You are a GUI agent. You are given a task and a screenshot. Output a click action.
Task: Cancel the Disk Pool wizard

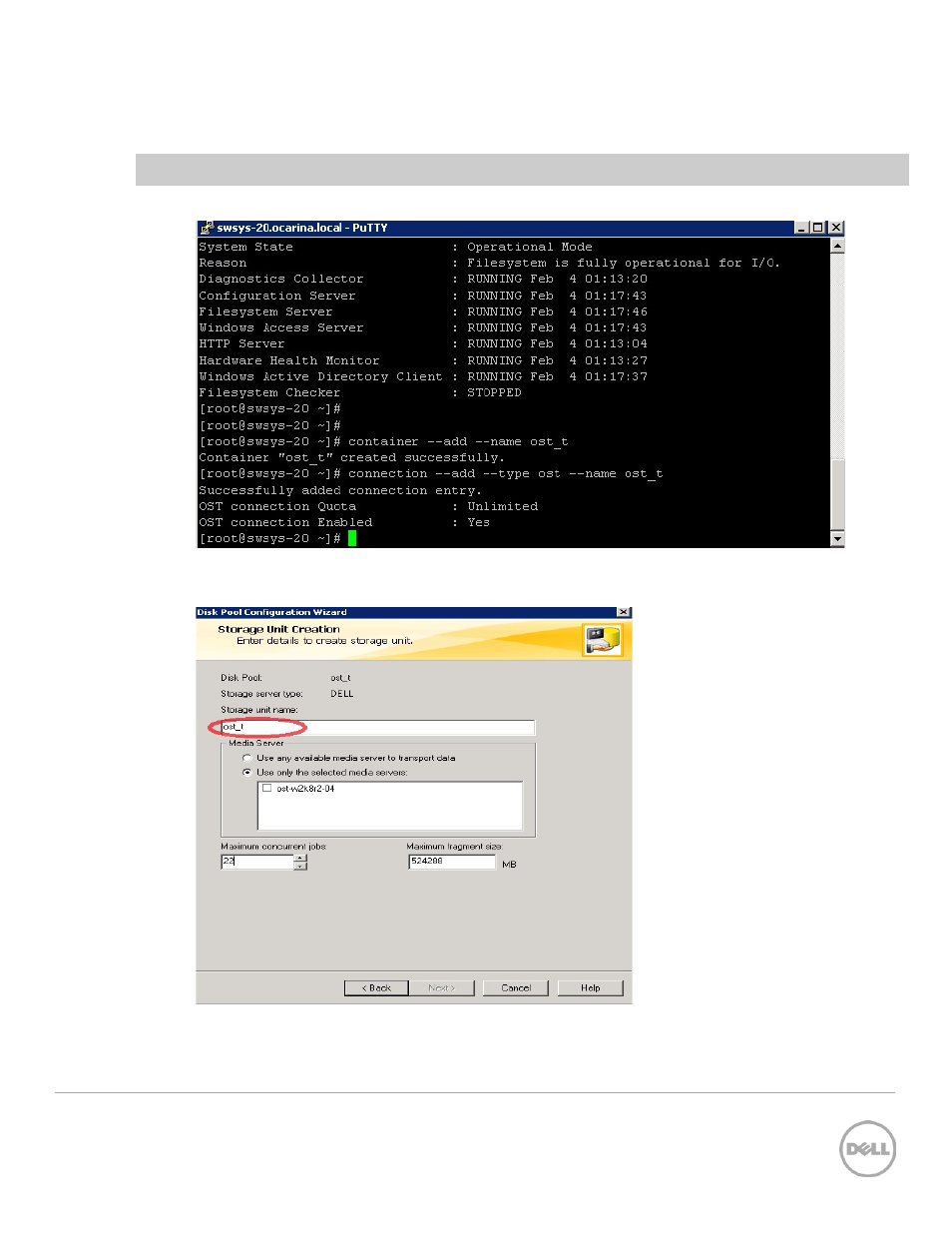515,987
